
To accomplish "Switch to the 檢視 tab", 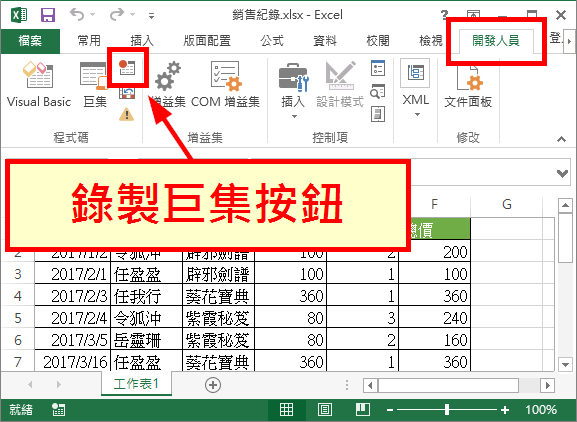I will 431,40.
